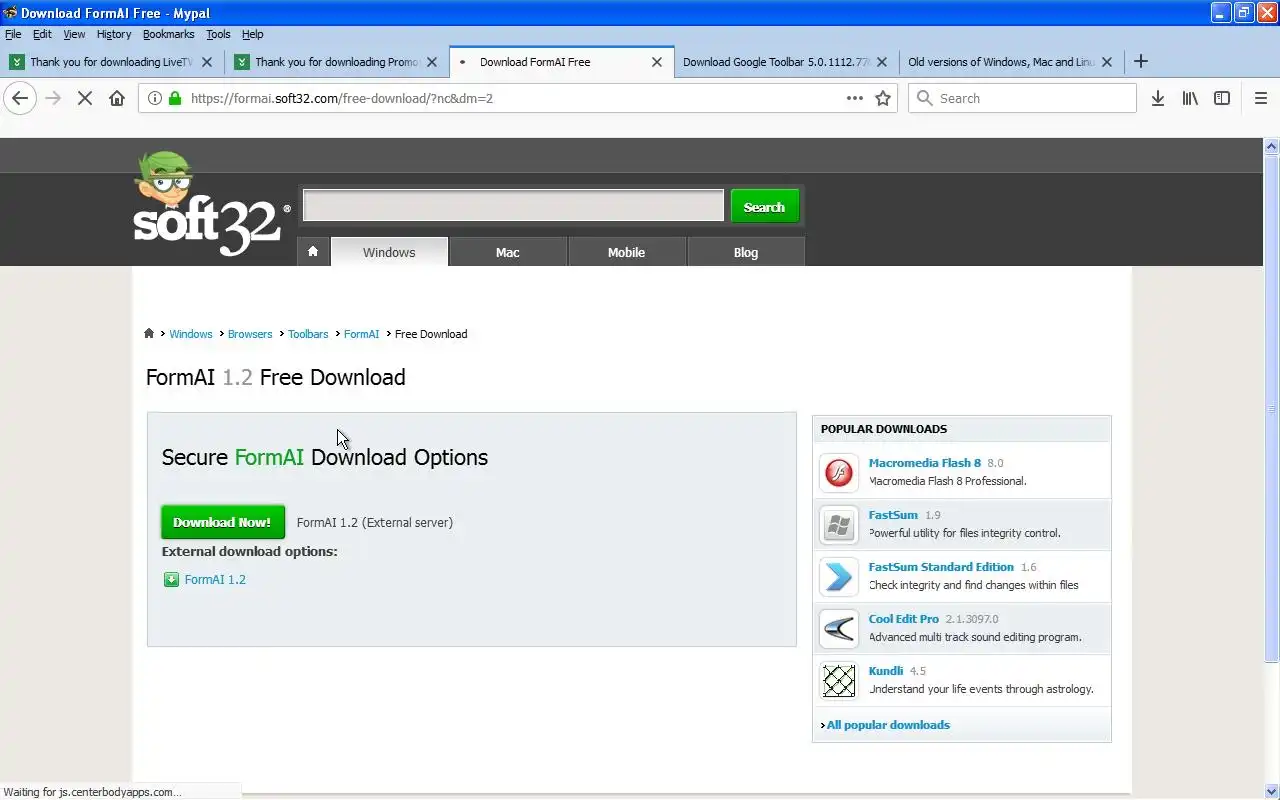
Task: Go back to the previous page
Action: tap(20, 98)
